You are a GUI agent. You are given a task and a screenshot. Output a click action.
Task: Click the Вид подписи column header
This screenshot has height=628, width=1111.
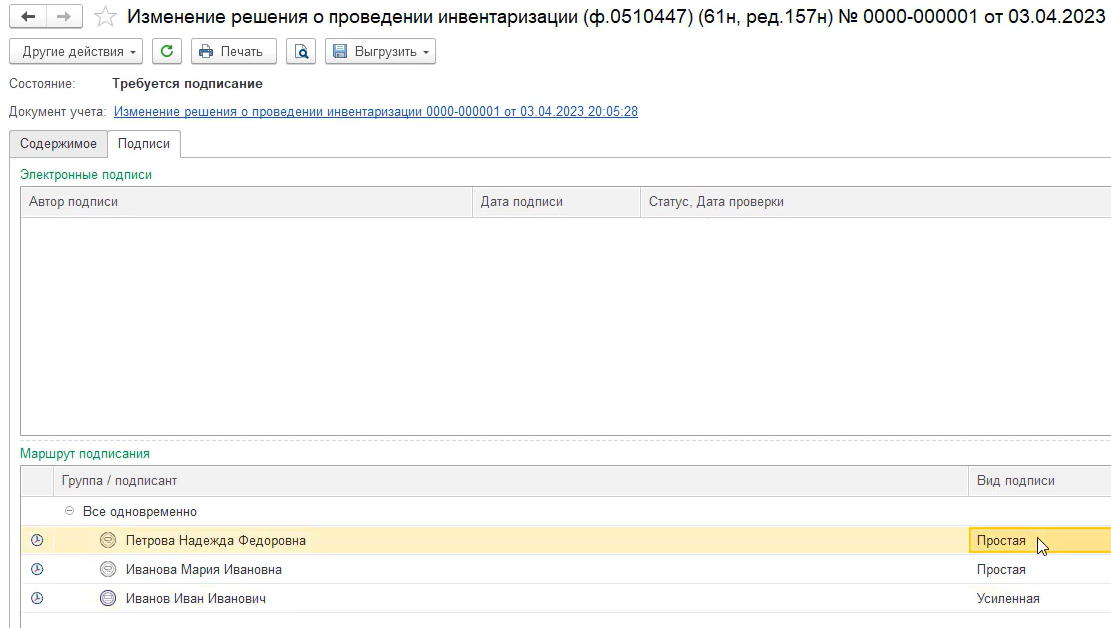(x=1039, y=481)
